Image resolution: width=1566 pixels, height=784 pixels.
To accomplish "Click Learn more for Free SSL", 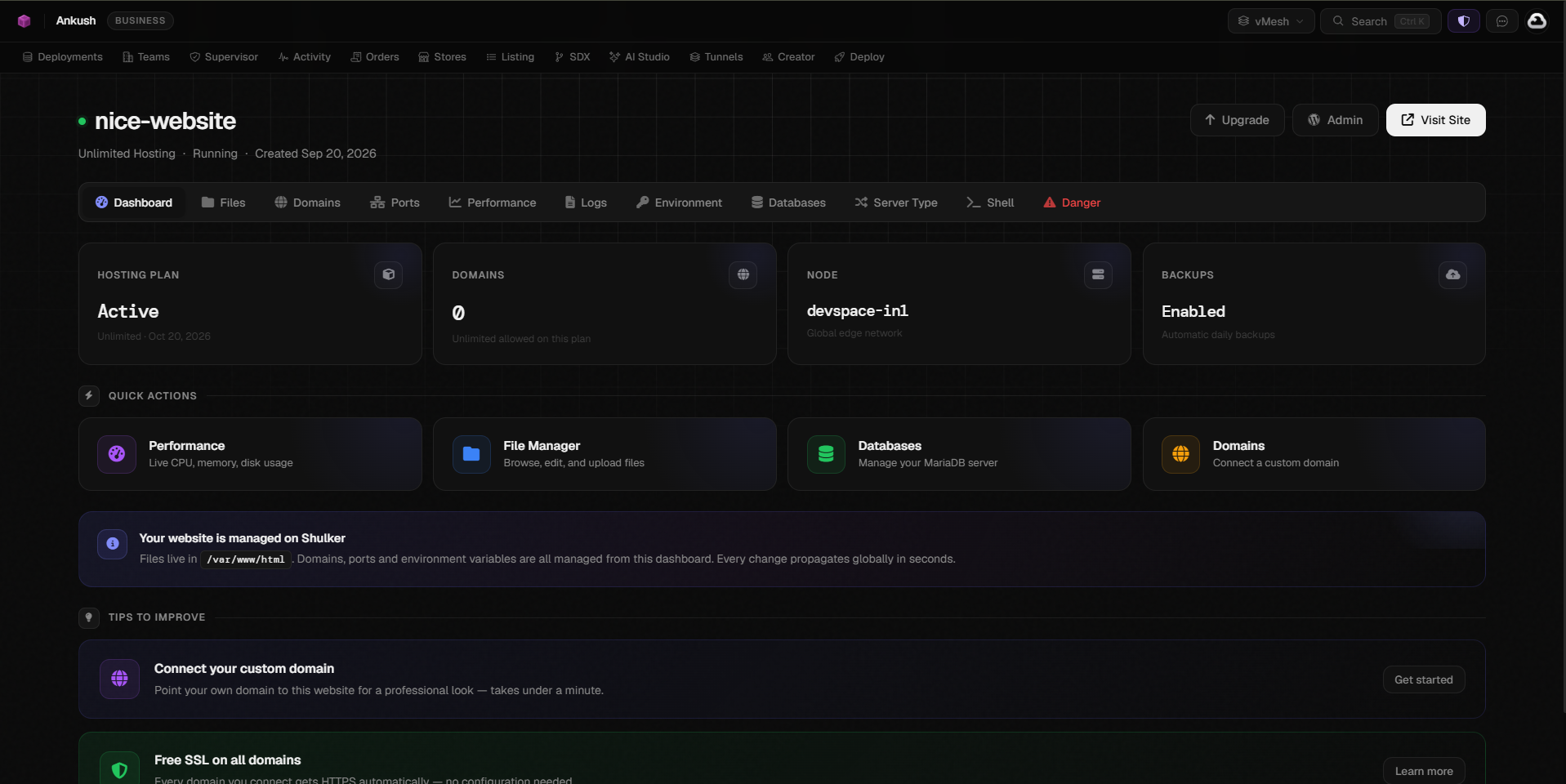I will (x=1423, y=771).
